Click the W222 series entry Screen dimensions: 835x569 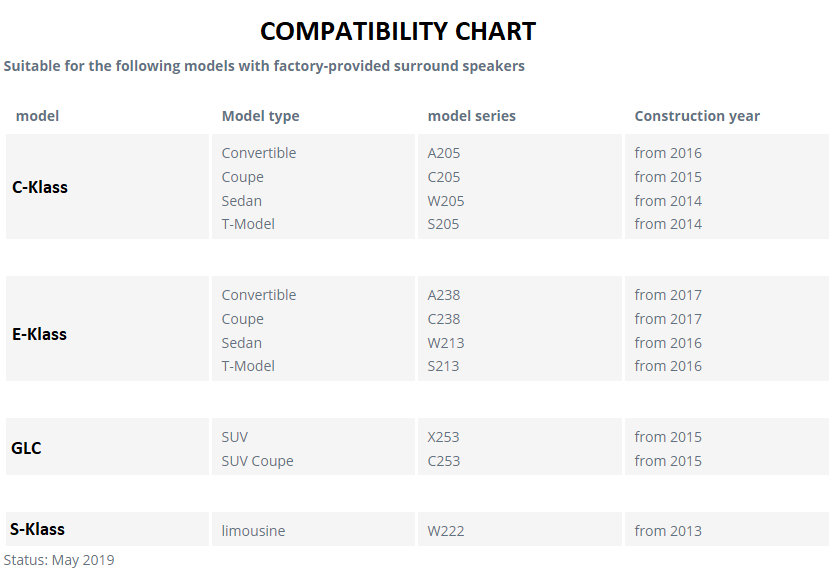446,531
